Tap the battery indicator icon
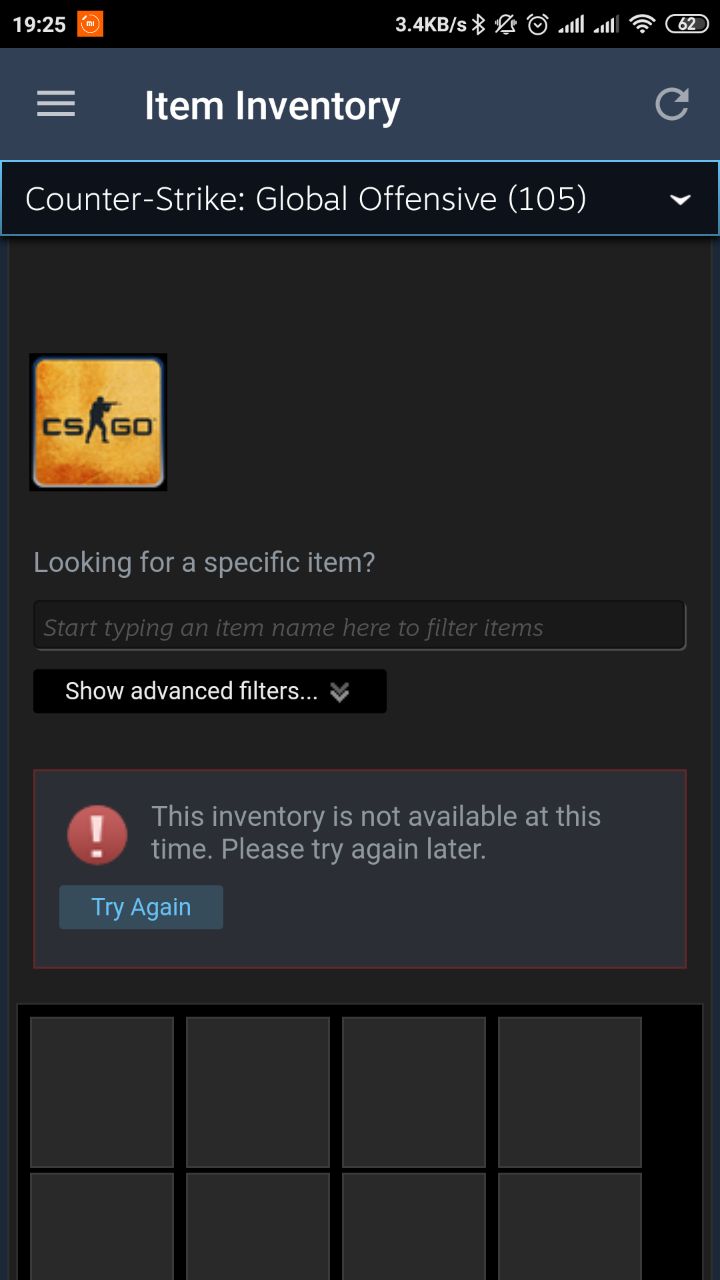Viewport: 720px width, 1280px height. tap(687, 24)
